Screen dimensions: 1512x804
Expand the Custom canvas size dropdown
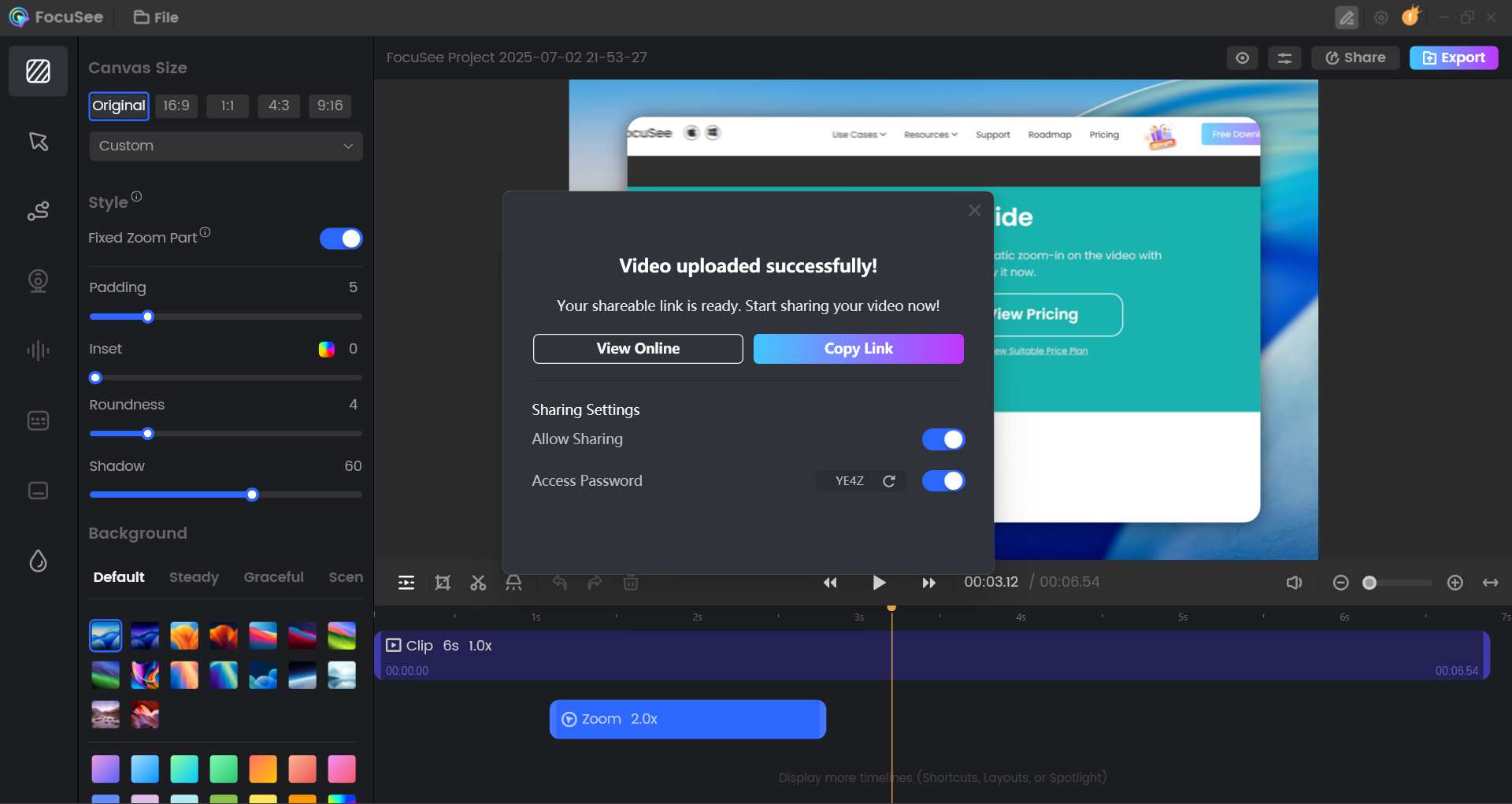pos(226,146)
